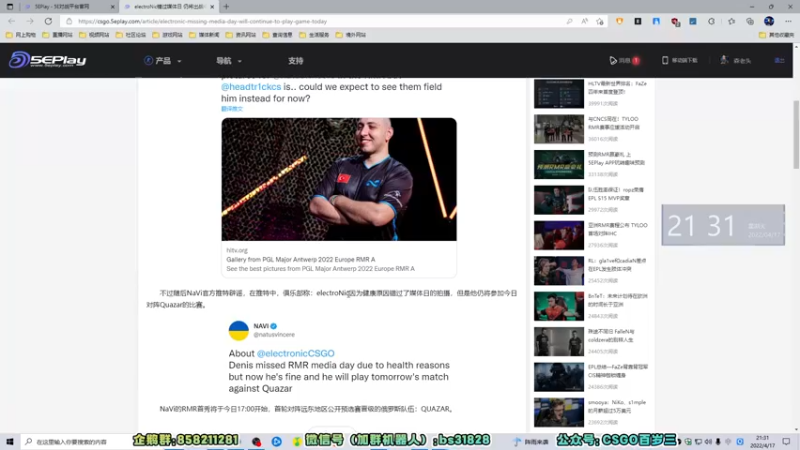The width and height of the screenshot is (800, 450).
Task: Open the zoom magnifier icon in address bar
Action: [x=569, y=21]
